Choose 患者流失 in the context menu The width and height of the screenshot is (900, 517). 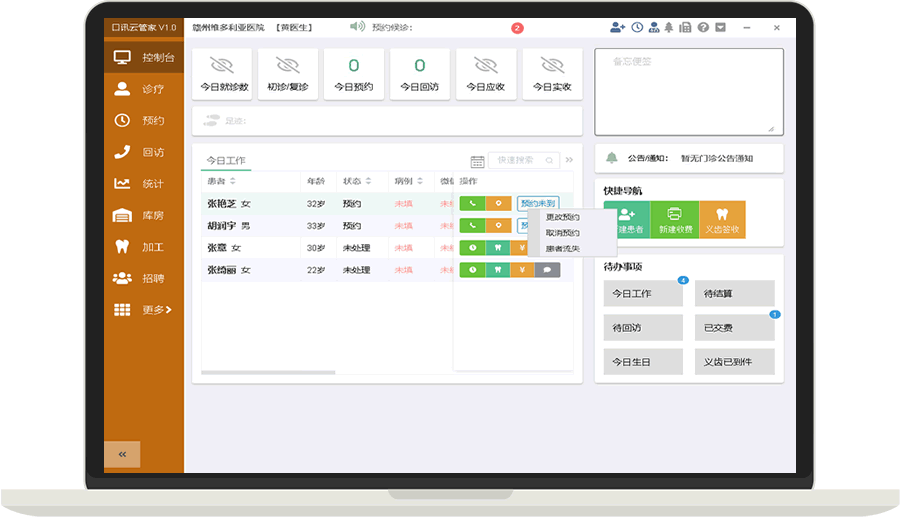click(x=562, y=248)
